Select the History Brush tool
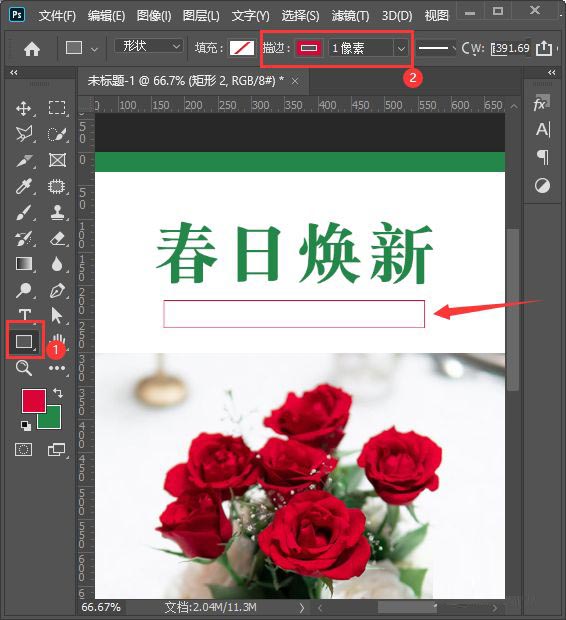Viewport: 566px width, 620px height. (24, 238)
